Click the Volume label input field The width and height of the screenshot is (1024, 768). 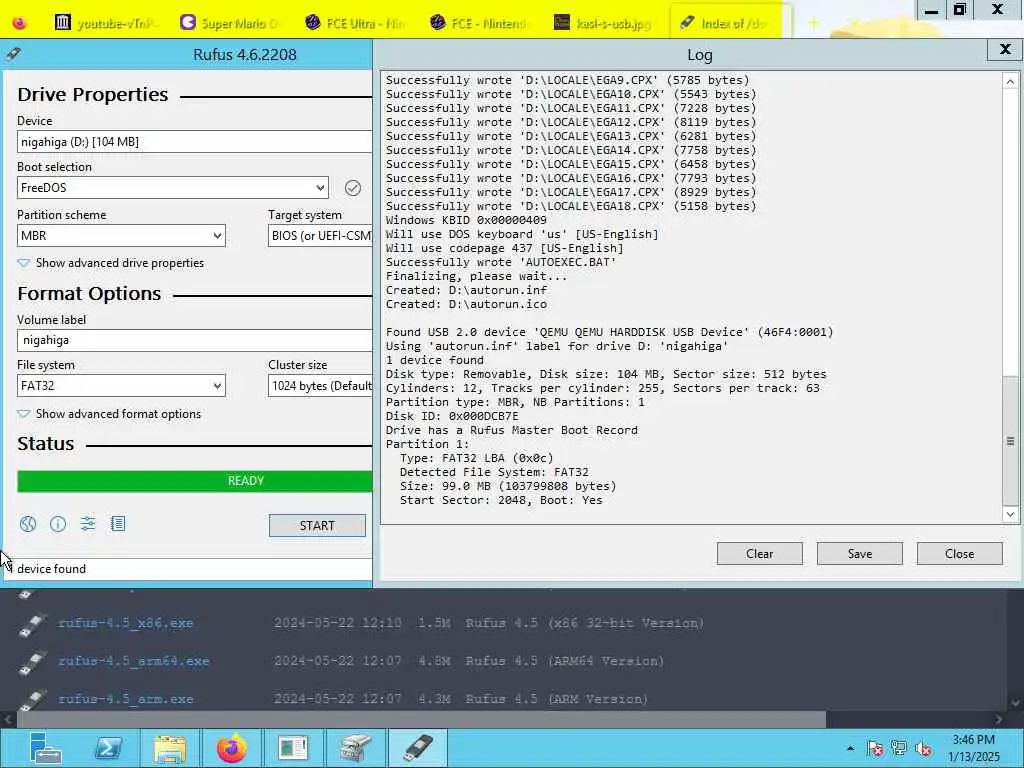(x=195, y=340)
